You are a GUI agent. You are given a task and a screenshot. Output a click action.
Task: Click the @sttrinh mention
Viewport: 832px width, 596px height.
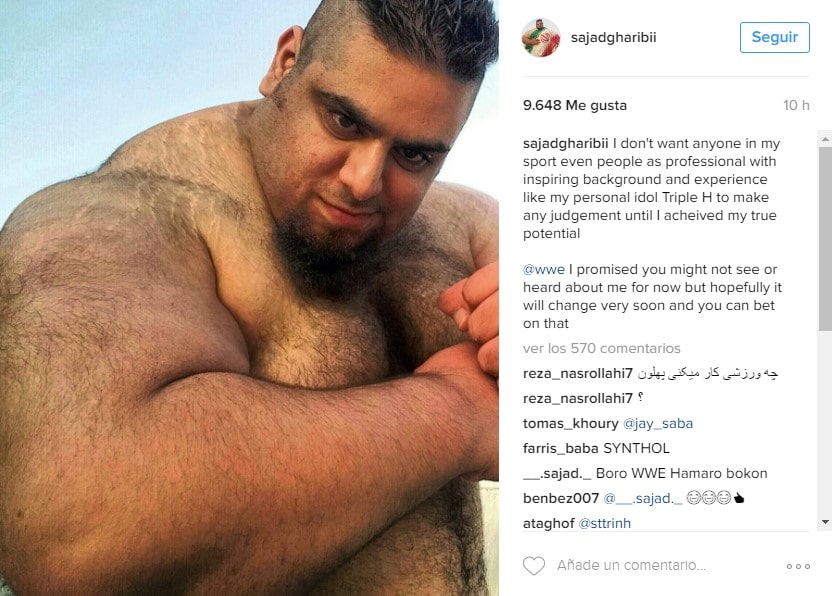pos(604,523)
